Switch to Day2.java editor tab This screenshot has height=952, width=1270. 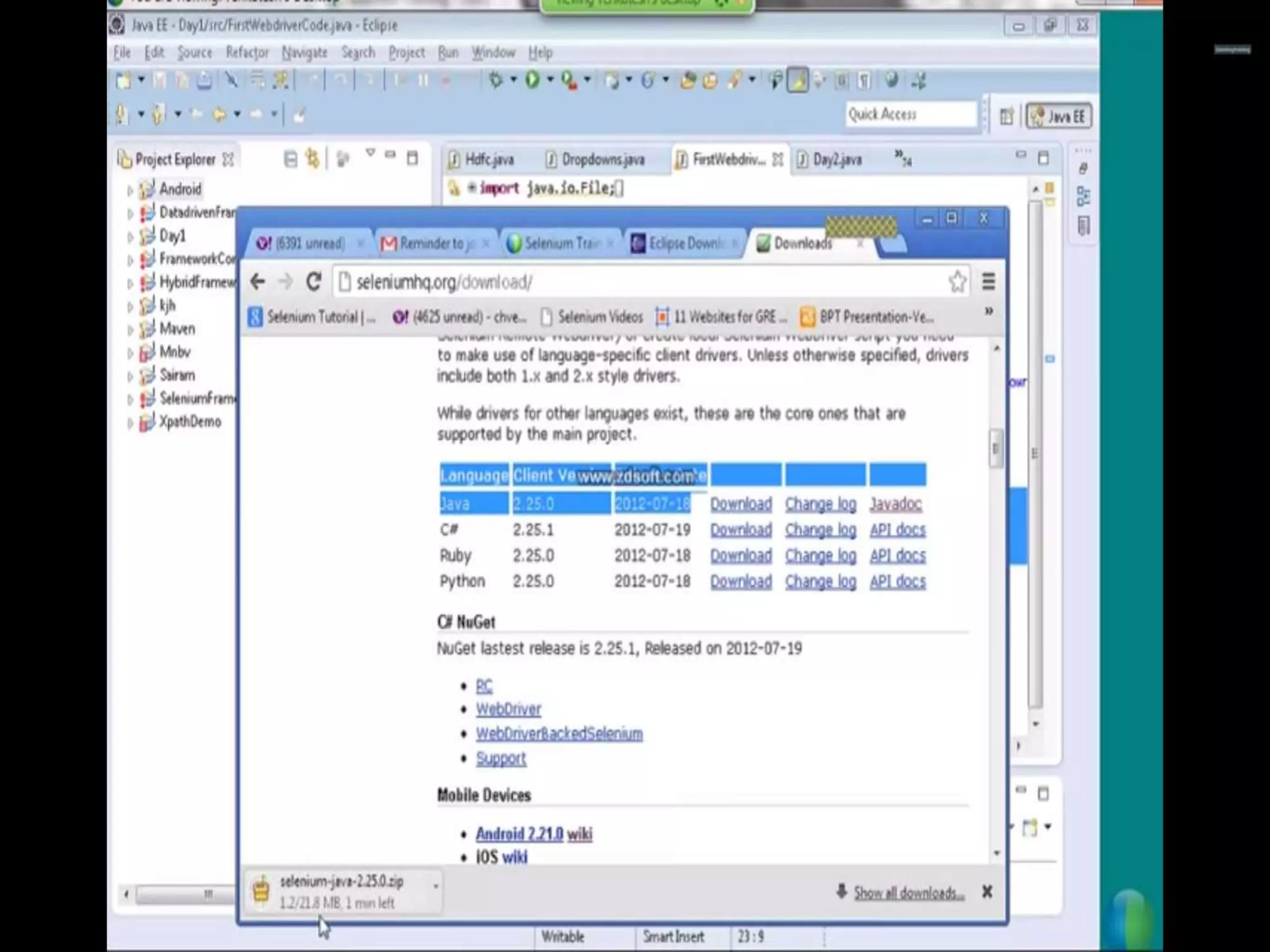837,160
